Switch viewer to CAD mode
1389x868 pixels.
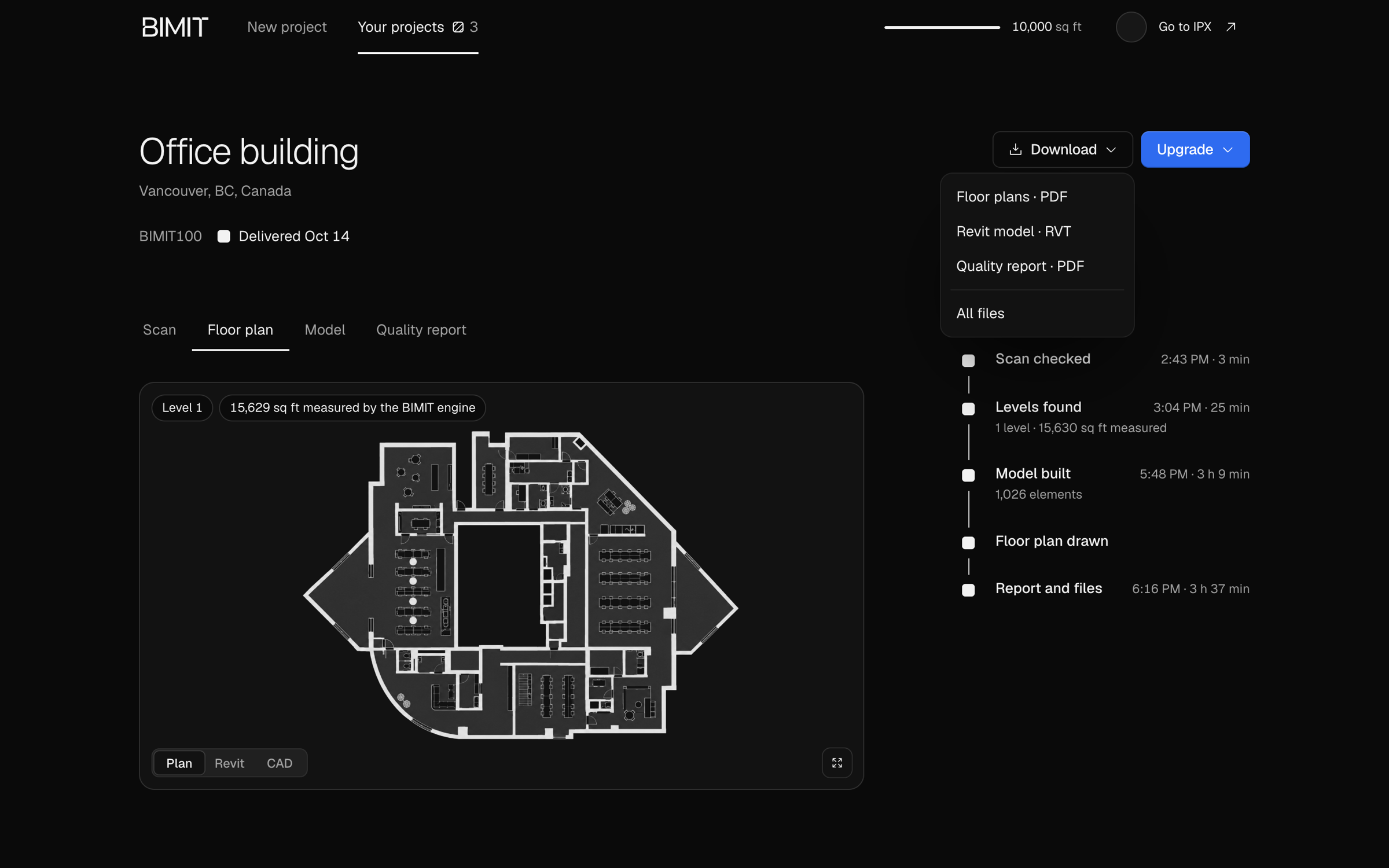point(280,763)
